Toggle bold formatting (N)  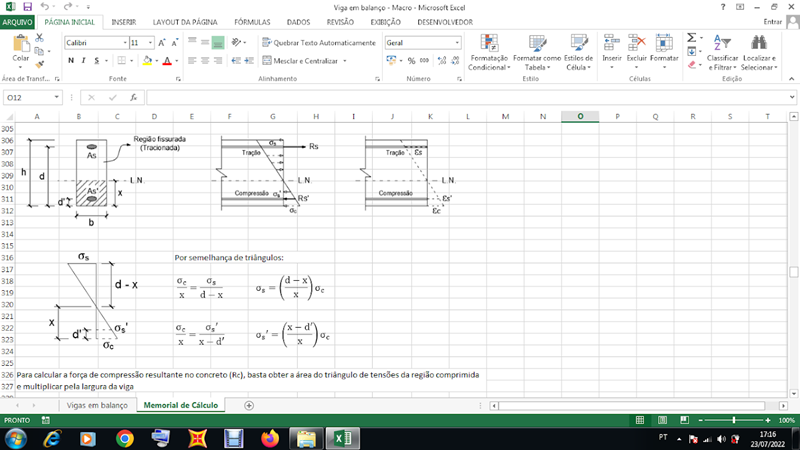tap(71, 61)
